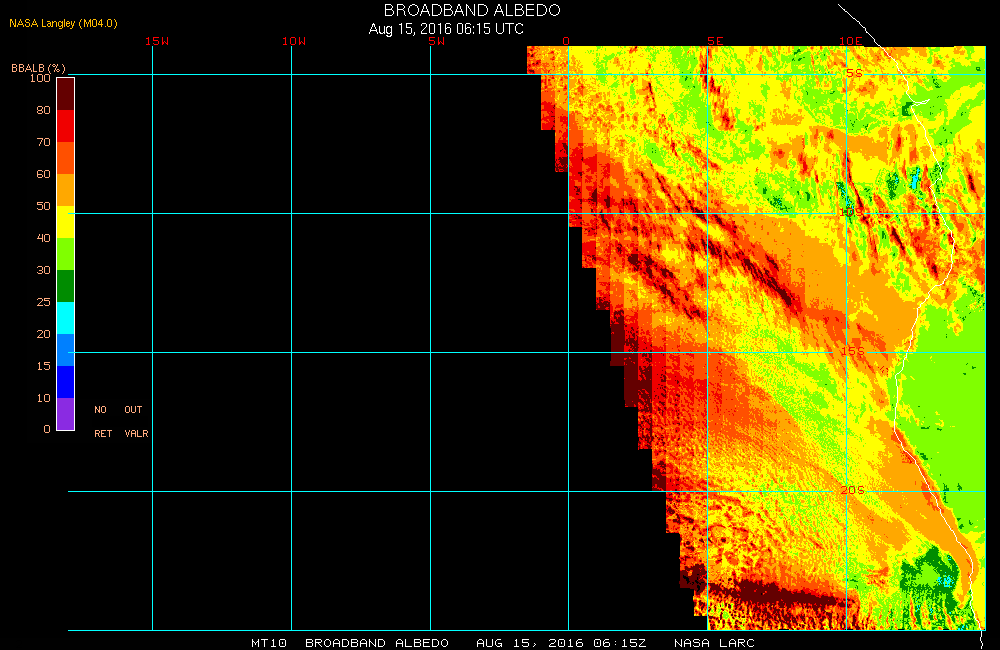
Task: Click the 0 longitude label at top
Action: pyautogui.click(x=566, y=41)
